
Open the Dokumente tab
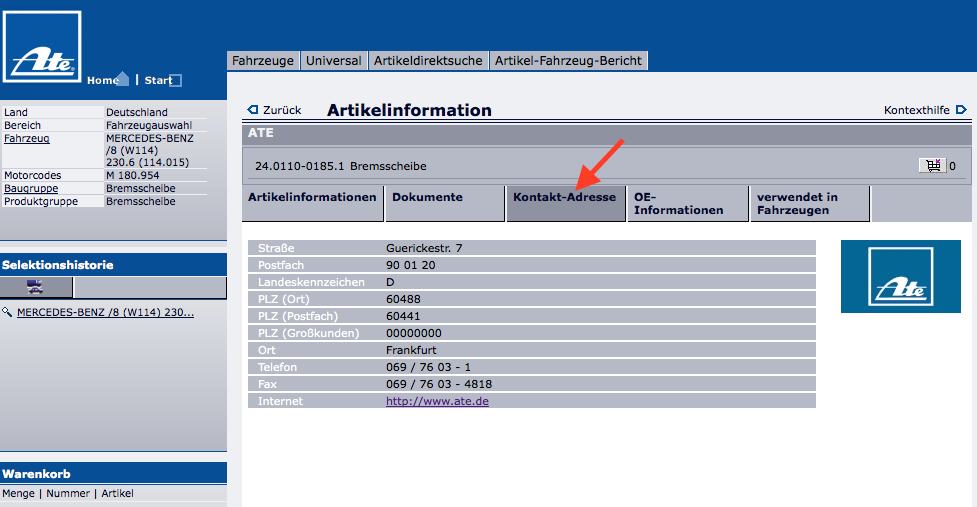coord(427,198)
